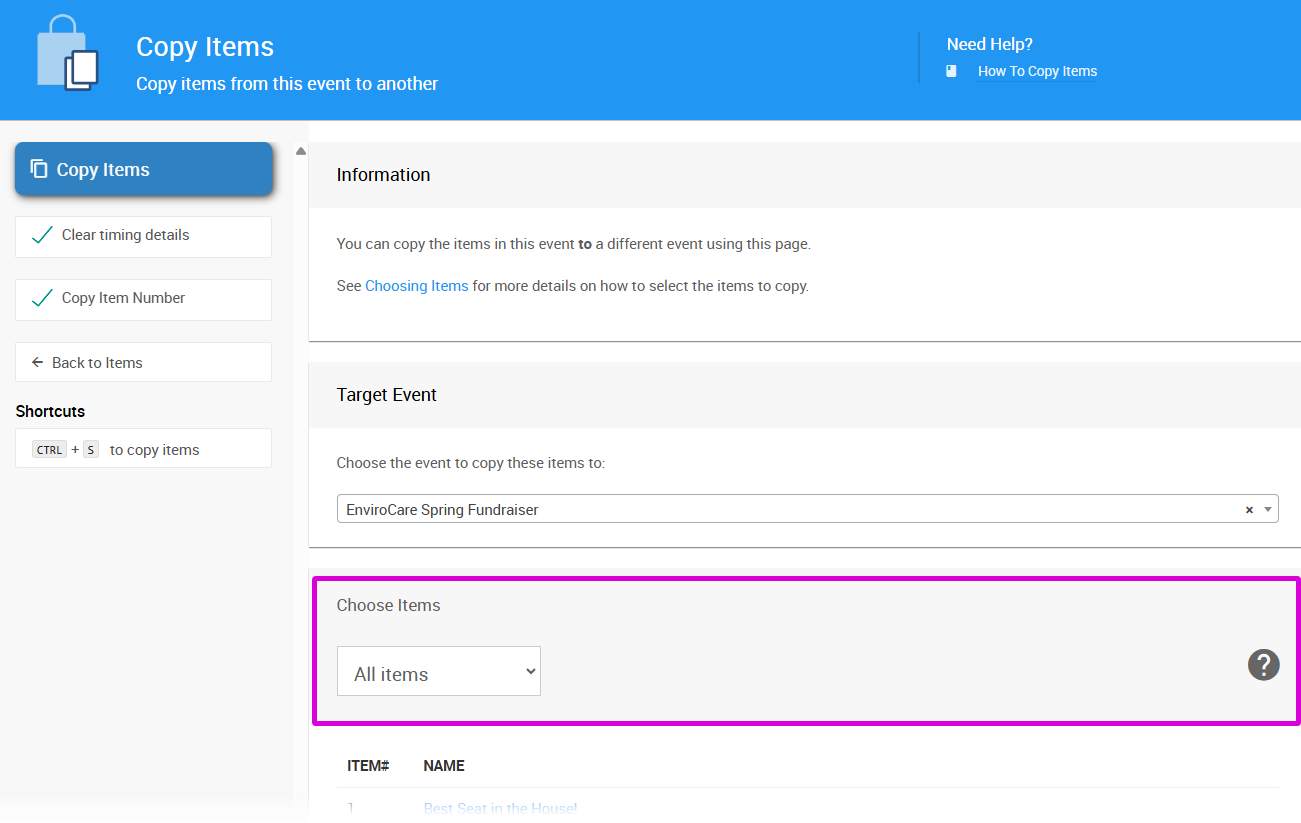Clear the selected target event with x
This screenshot has width=1301, height=823.
pyautogui.click(x=1249, y=510)
